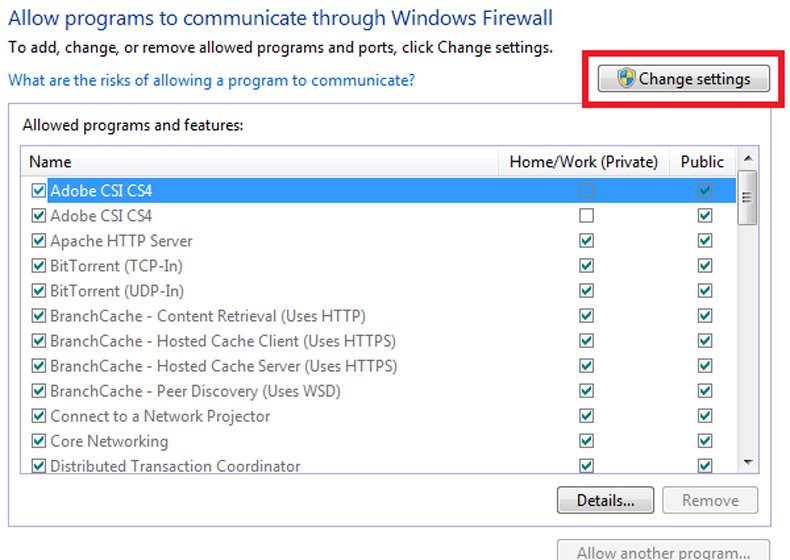Toggle the Public checkbox for BitTorrent (TCP-In)
Image resolution: width=790 pixels, height=560 pixels.
click(x=705, y=266)
